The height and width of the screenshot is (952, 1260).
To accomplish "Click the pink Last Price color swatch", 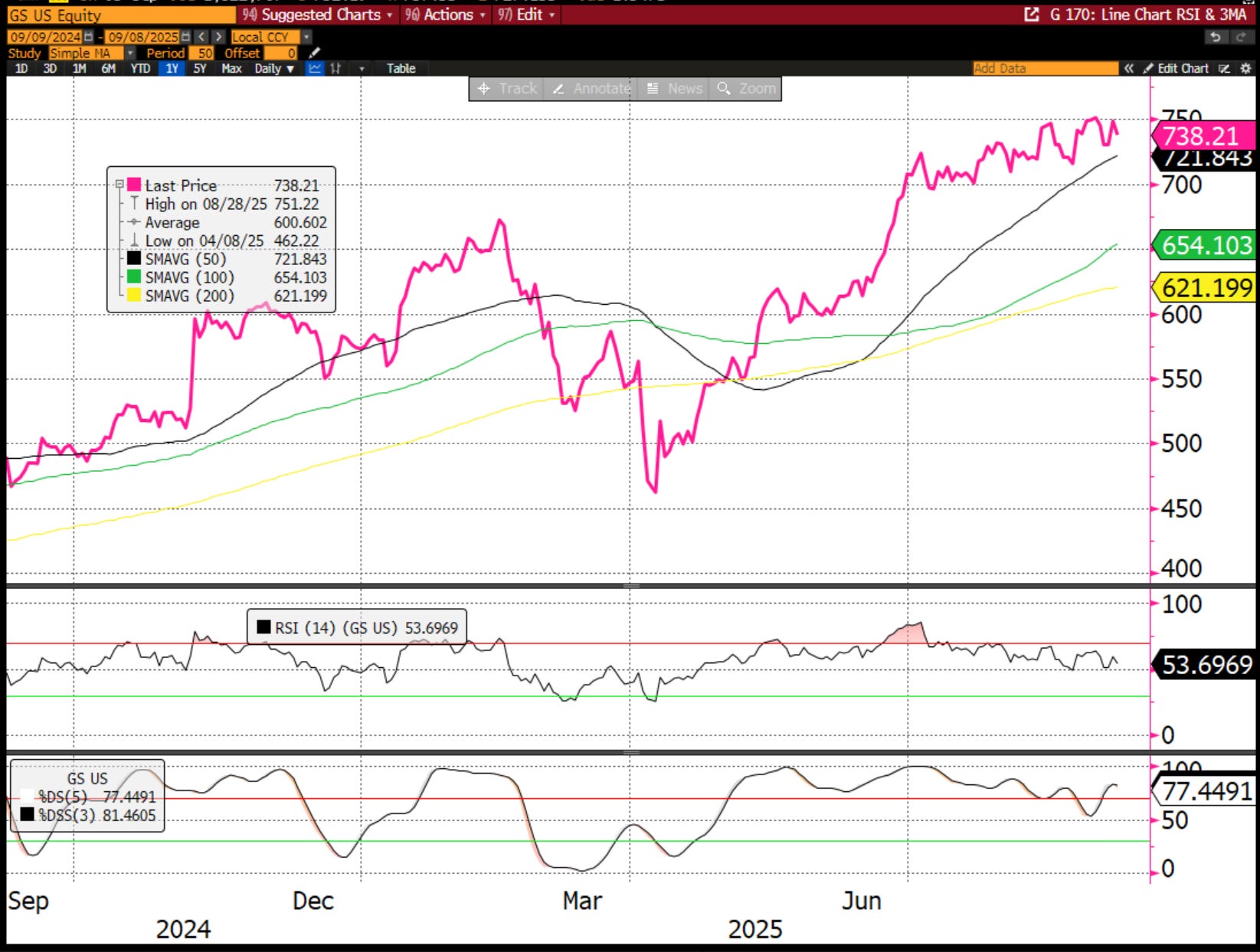I will [134, 185].
